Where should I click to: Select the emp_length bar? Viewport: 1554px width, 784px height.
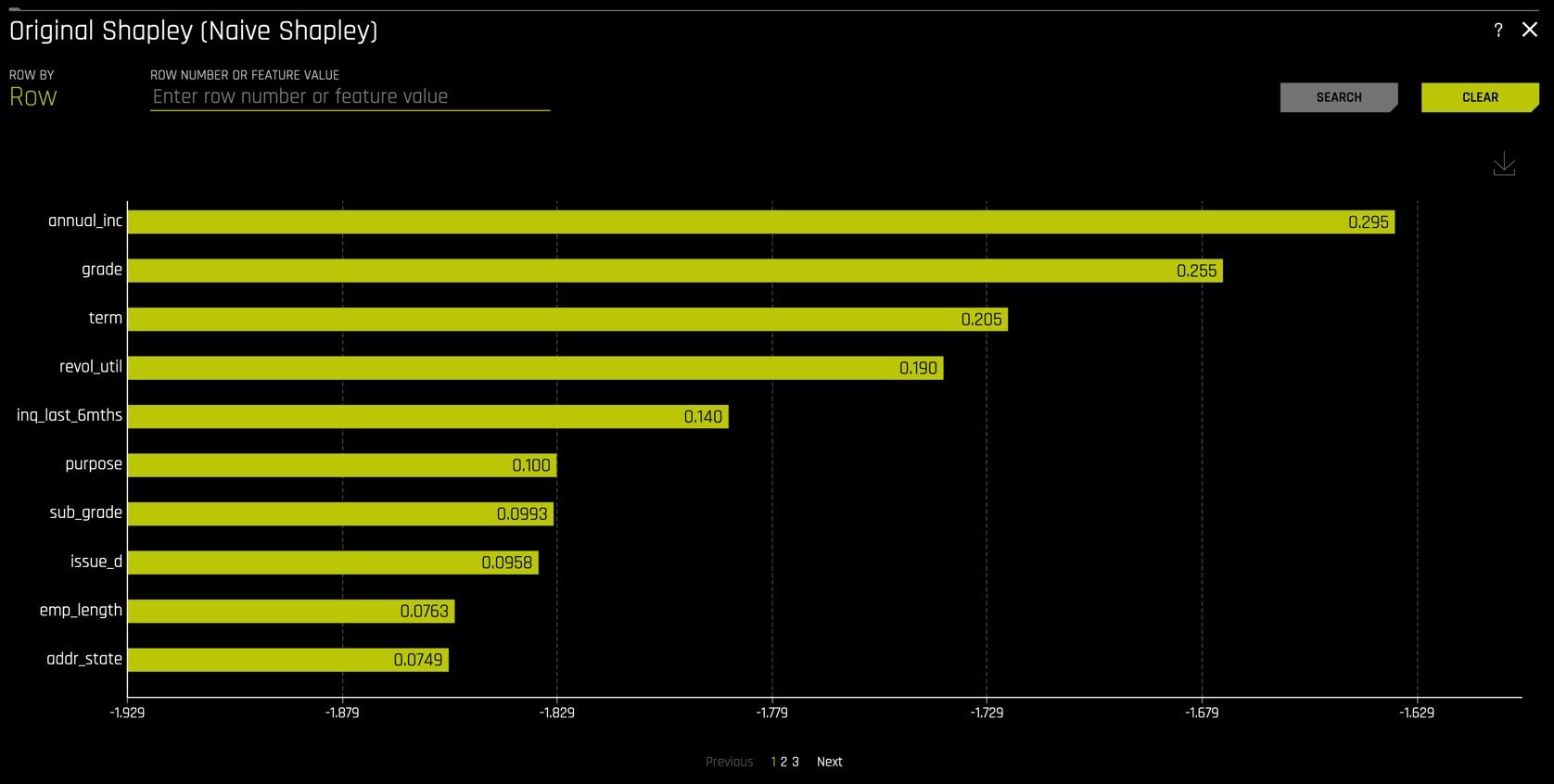point(290,612)
